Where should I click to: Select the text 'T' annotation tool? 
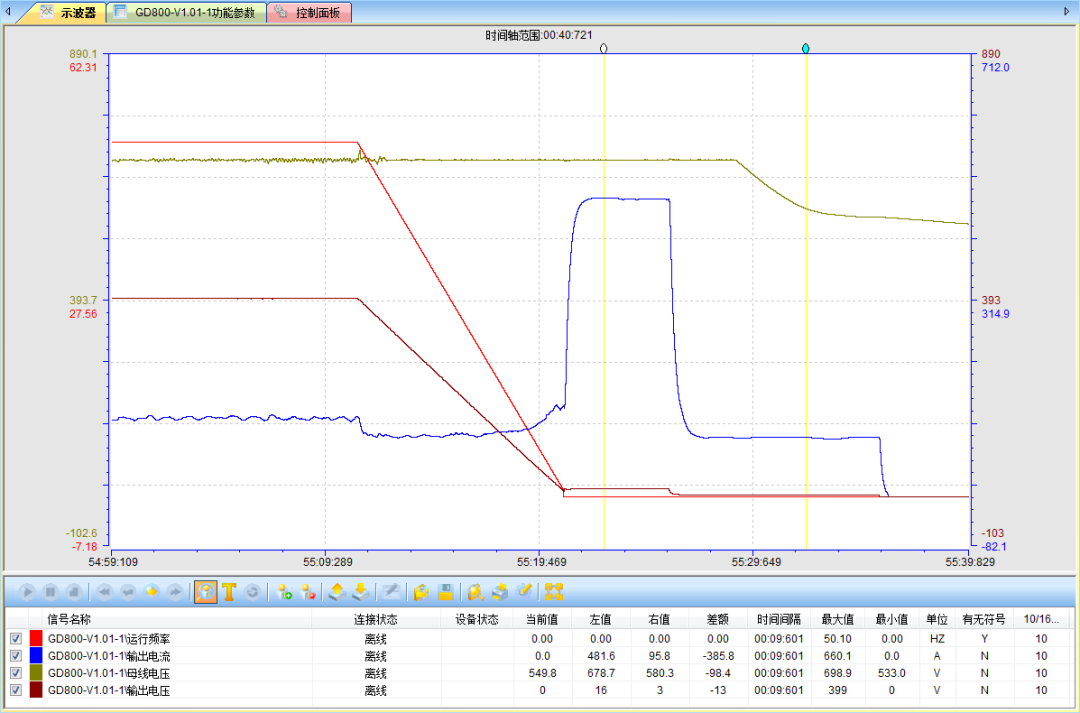pos(229,592)
